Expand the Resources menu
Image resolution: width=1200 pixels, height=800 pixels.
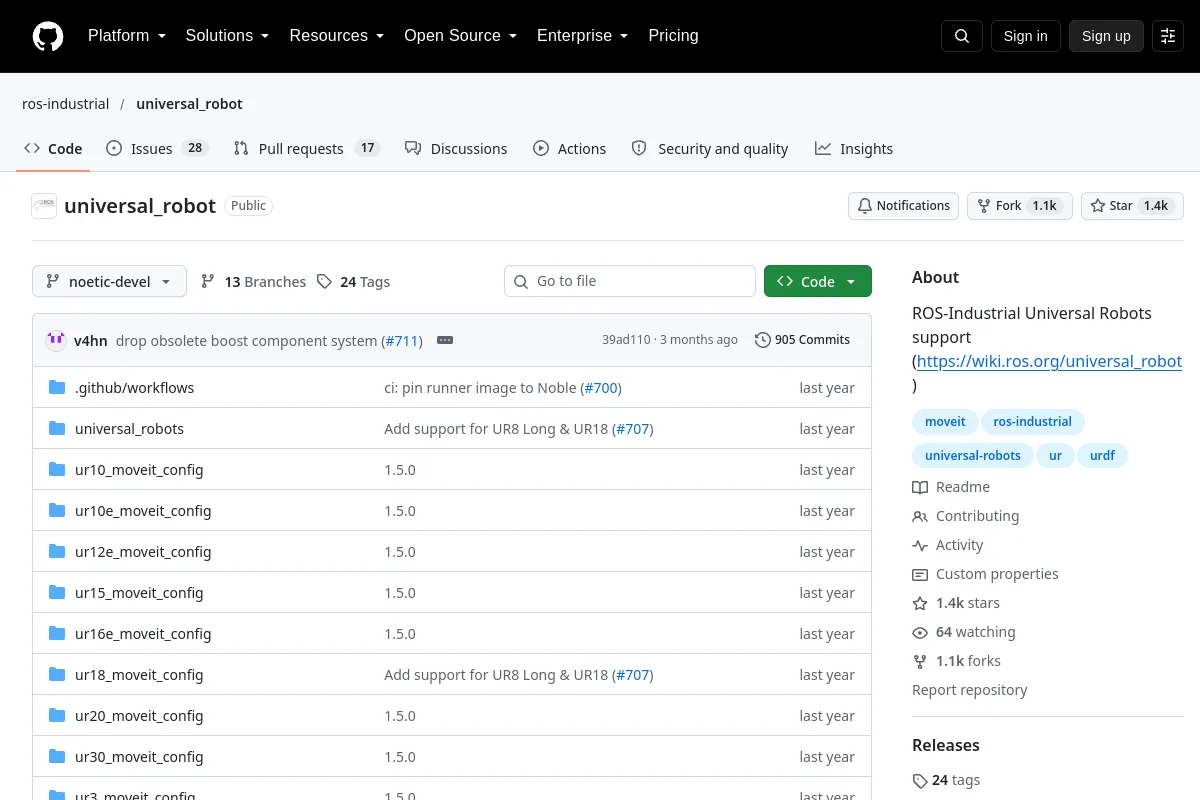pyautogui.click(x=337, y=36)
